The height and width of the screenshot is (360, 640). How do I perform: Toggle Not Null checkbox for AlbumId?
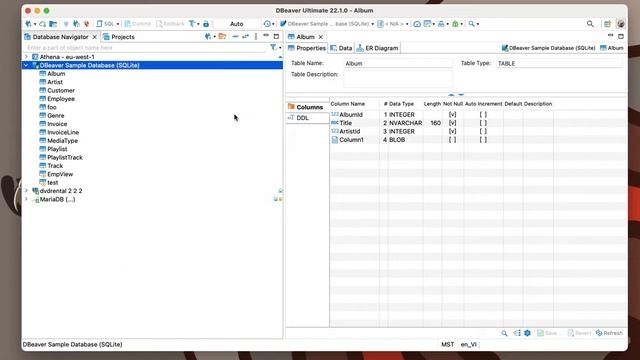pos(452,115)
